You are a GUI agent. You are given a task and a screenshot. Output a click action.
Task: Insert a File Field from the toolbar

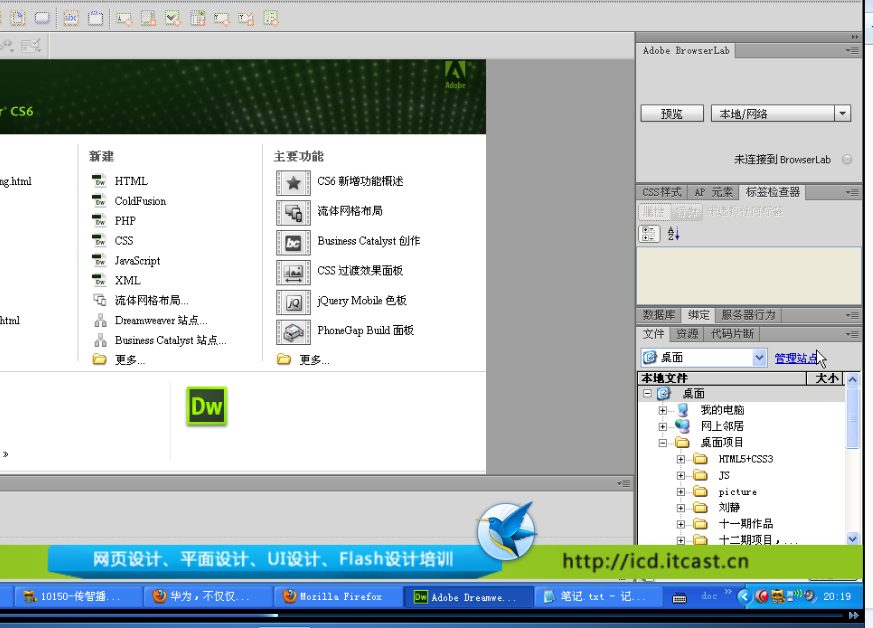tap(18, 18)
